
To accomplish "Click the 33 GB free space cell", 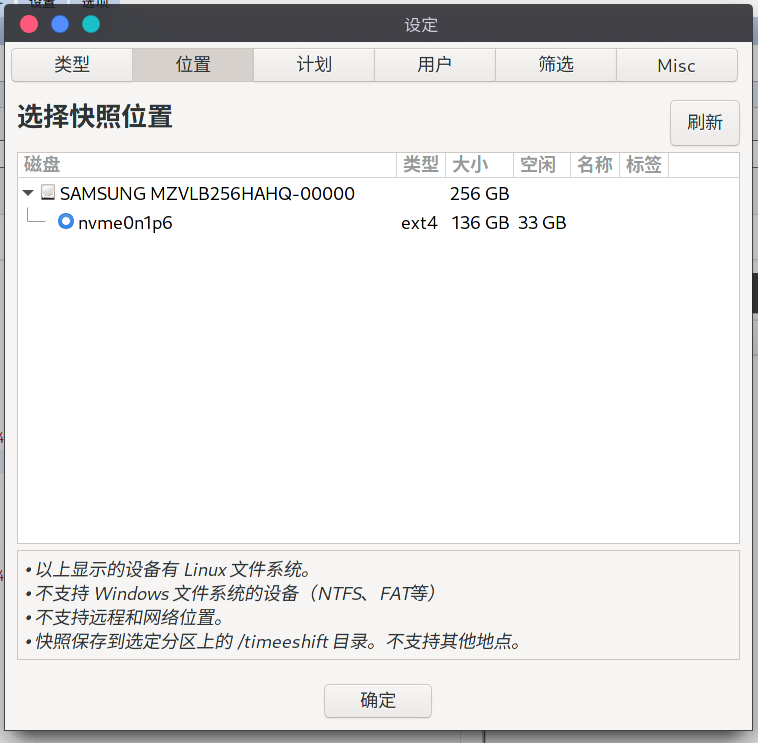I will click(542, 223).
